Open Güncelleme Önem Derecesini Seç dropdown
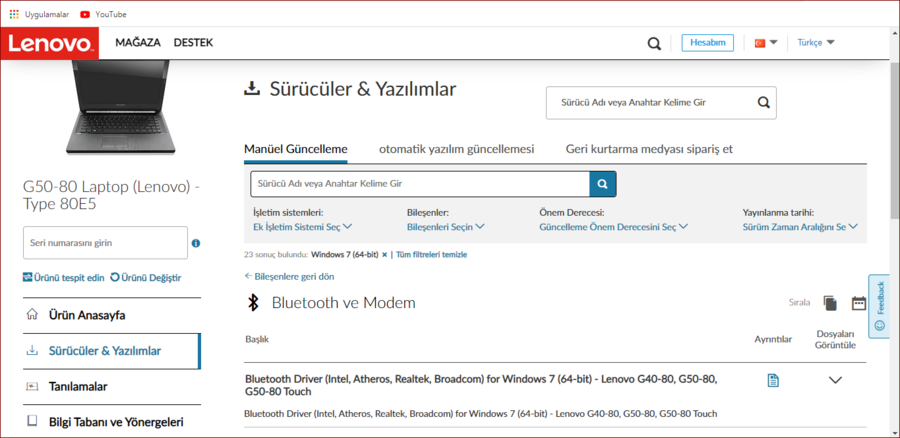The image size is (900, 438). tap(614, 227)
